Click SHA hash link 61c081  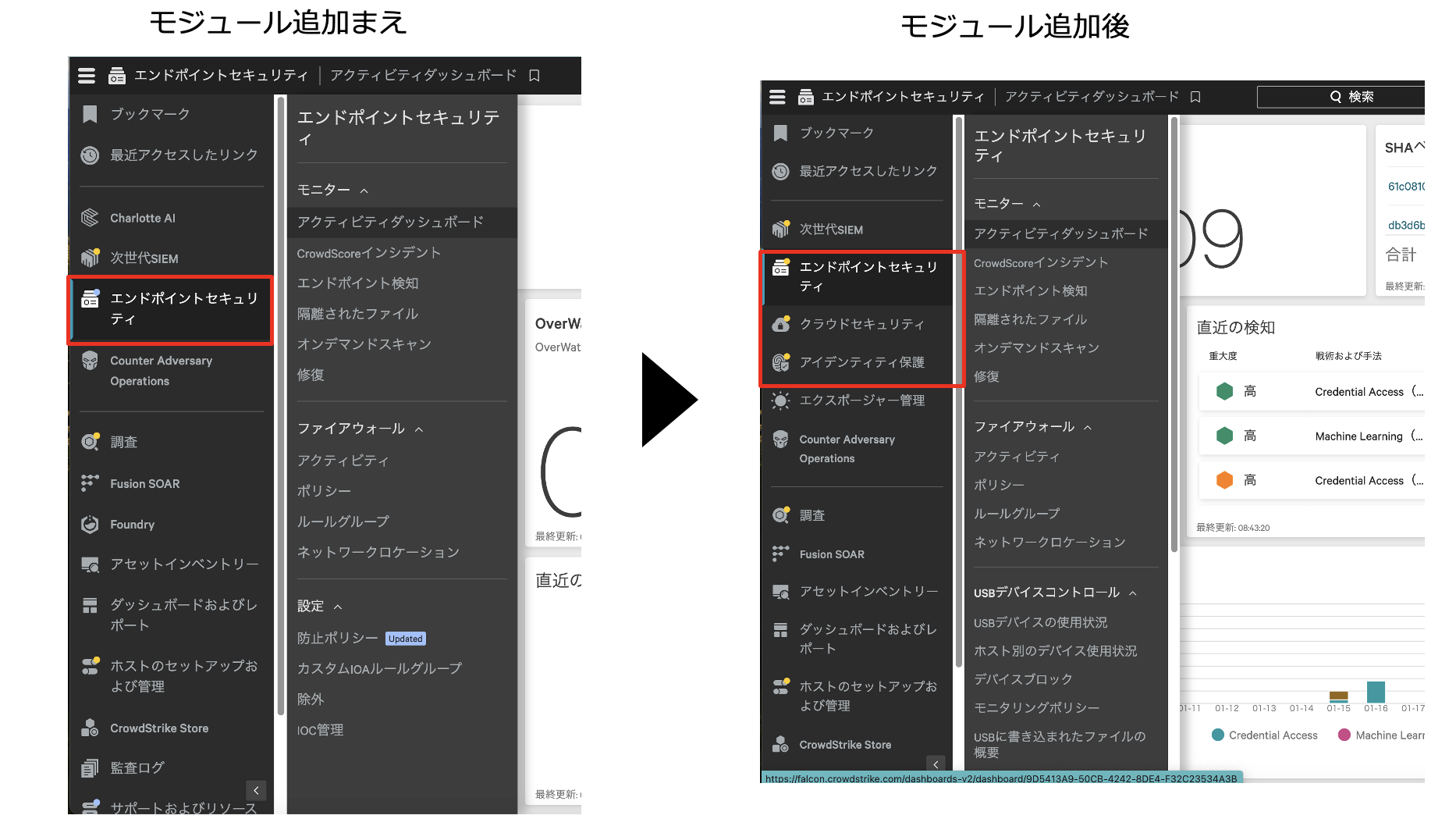[1405, 187]
